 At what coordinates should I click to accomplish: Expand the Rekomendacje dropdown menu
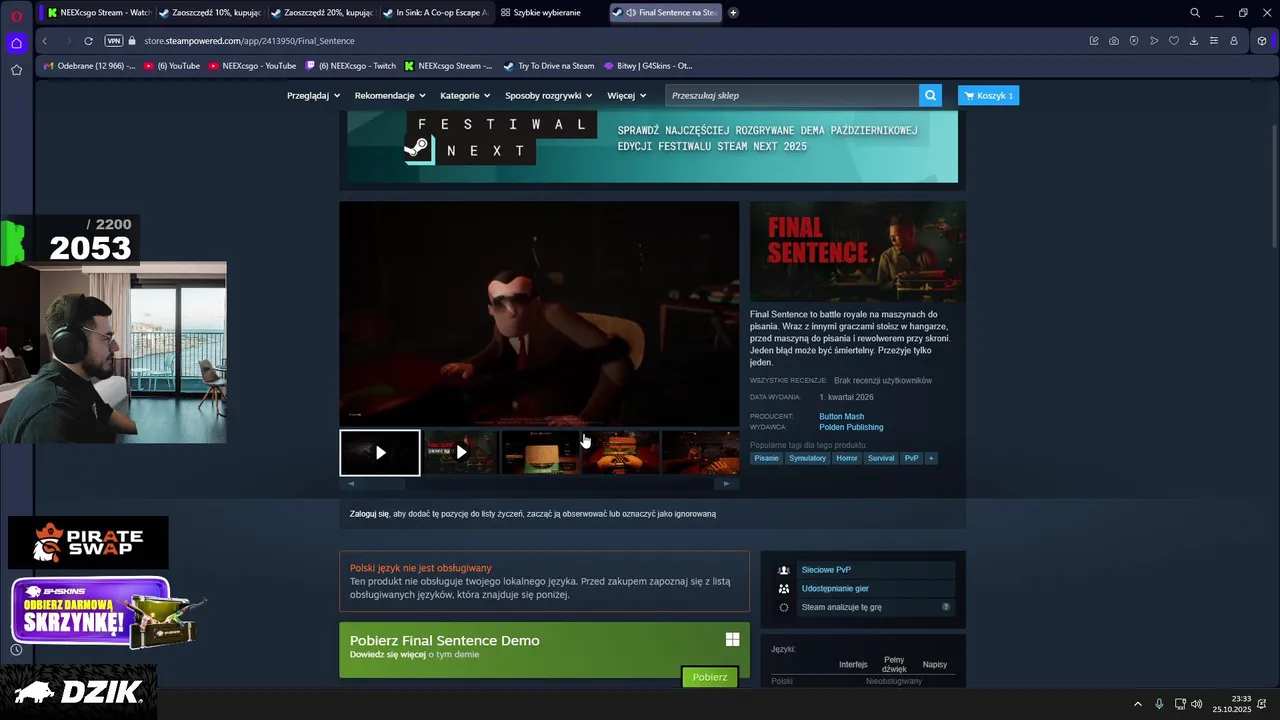[390, 96]
